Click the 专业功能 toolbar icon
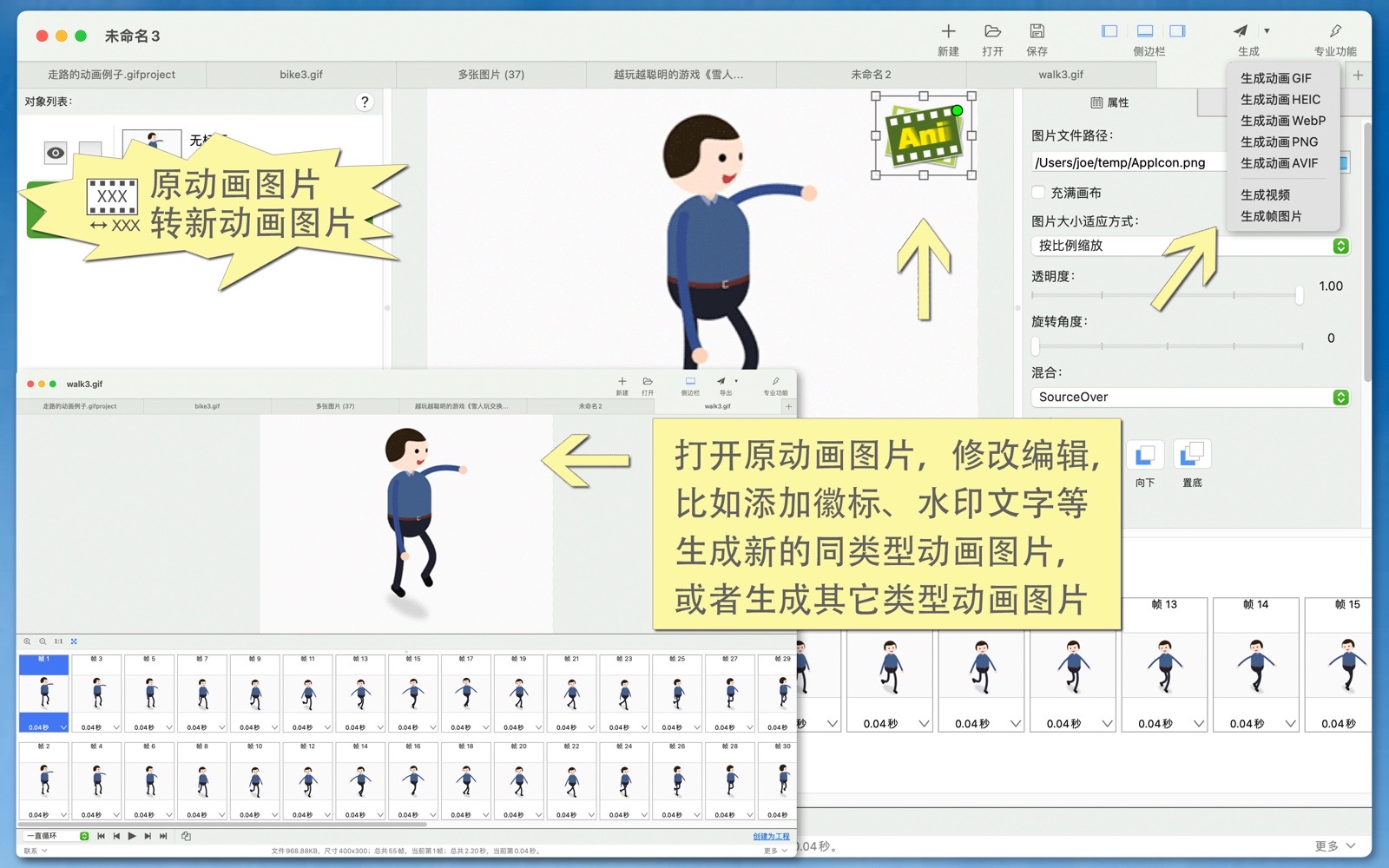The image size is (1389, 868). coord(1334,32)
